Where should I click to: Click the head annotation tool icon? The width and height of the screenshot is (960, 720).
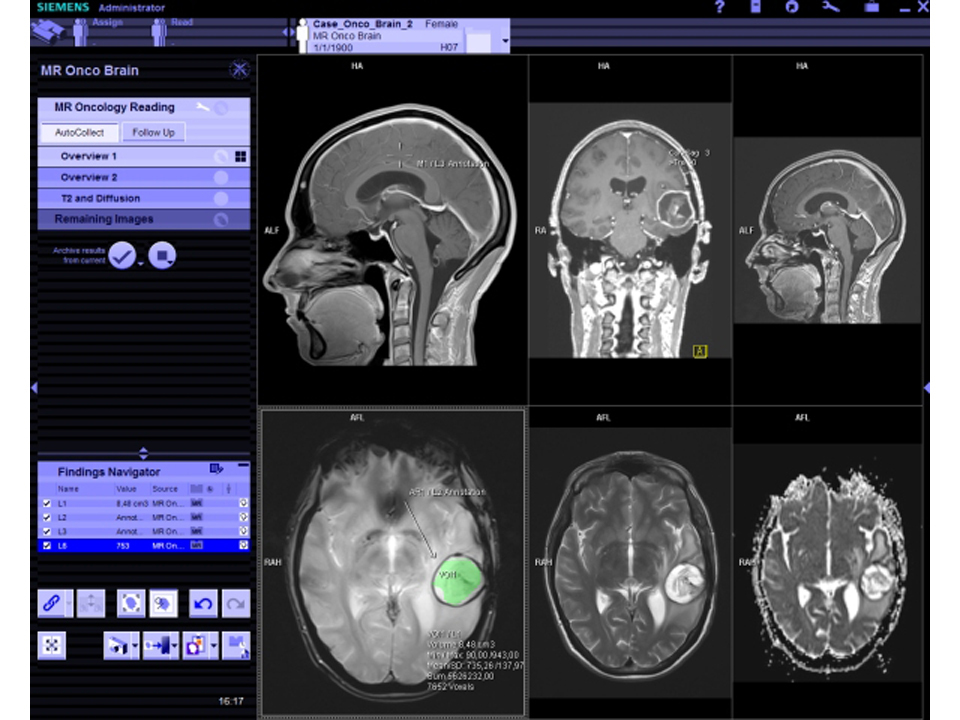163,604
